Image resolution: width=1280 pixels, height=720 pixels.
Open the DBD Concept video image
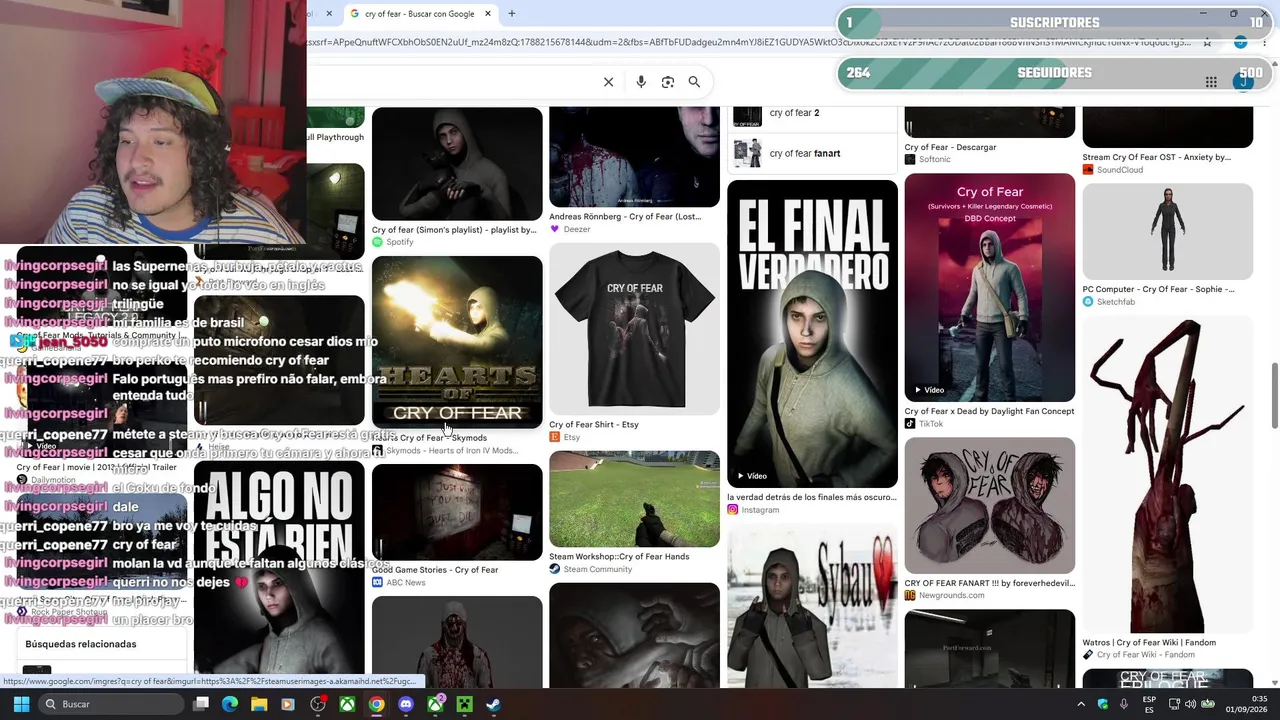coord(990,288)
